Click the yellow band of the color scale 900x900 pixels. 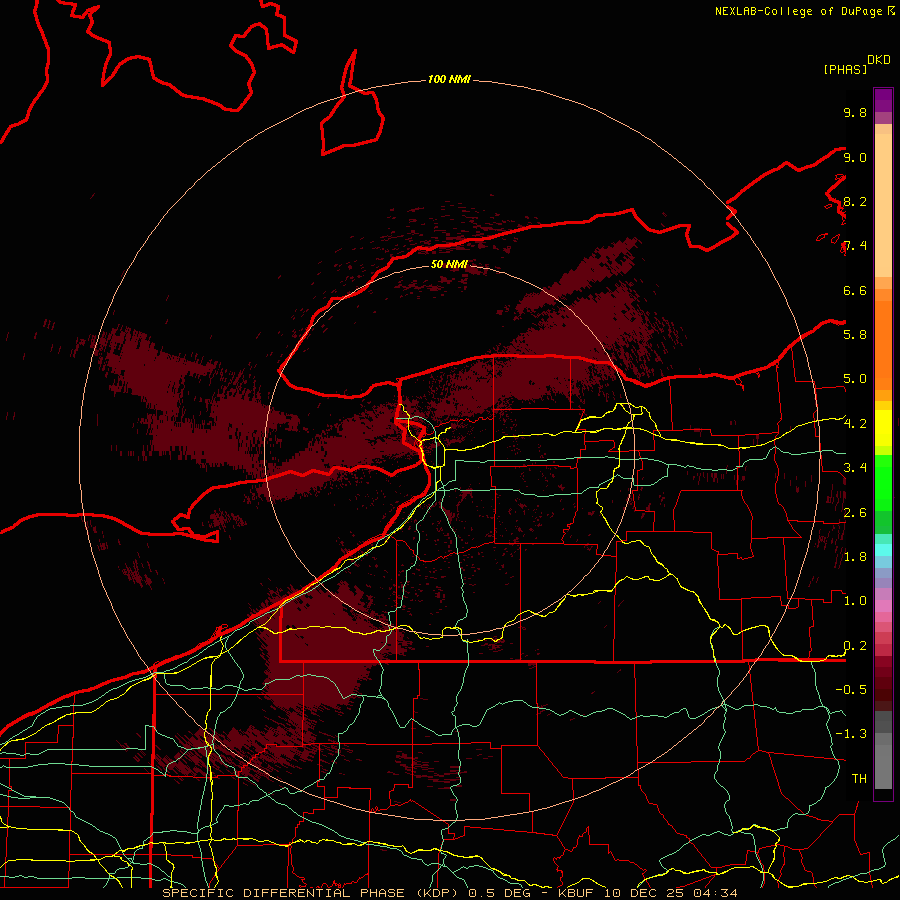[883, 428]
